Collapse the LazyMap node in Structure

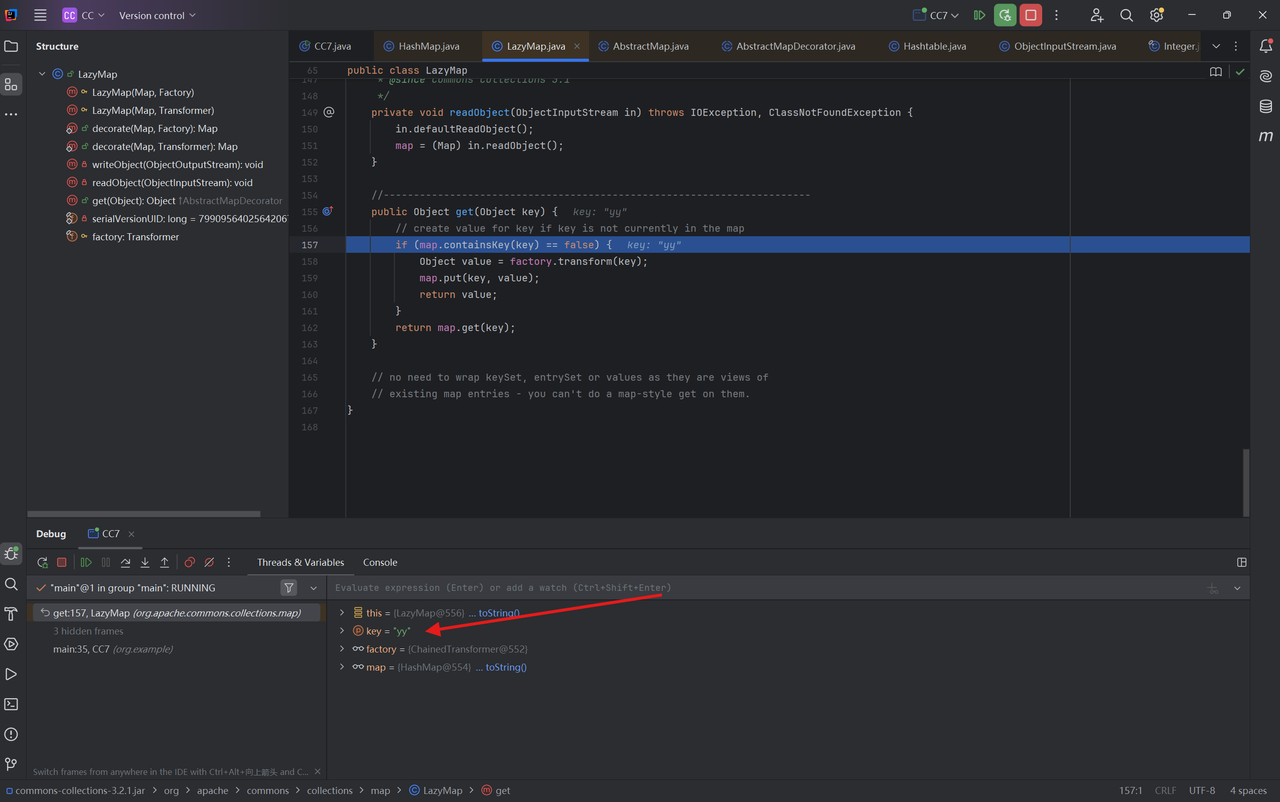42,74
